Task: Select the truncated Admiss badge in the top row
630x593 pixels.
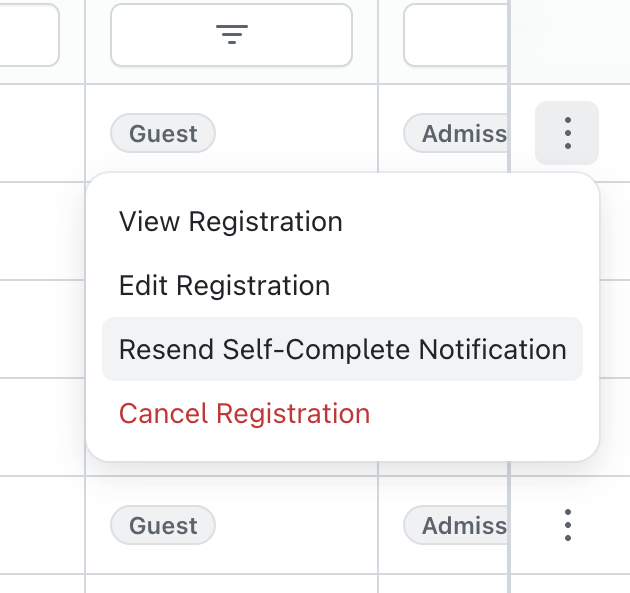Action: tap(456, 133)
